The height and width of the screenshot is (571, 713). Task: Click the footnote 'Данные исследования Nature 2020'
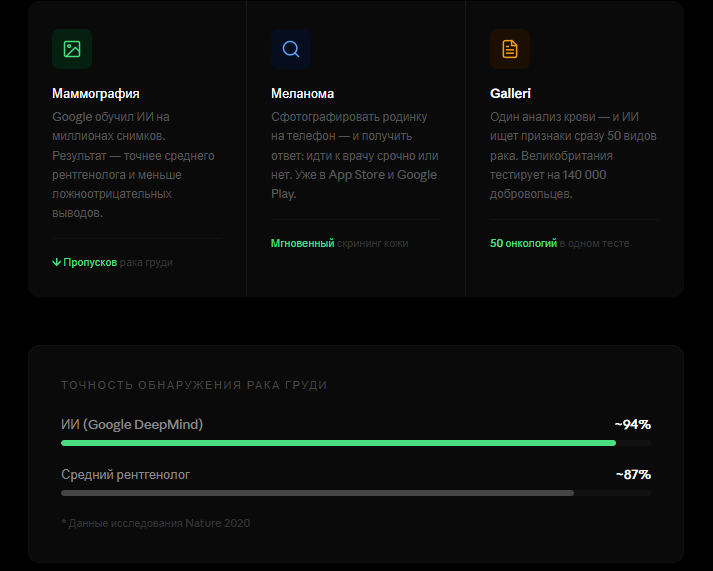point(156,523)
